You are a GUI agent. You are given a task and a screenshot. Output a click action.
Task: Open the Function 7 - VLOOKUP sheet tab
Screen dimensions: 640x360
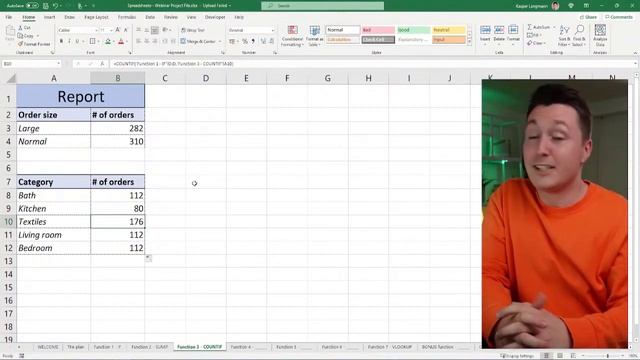point(389,347)
